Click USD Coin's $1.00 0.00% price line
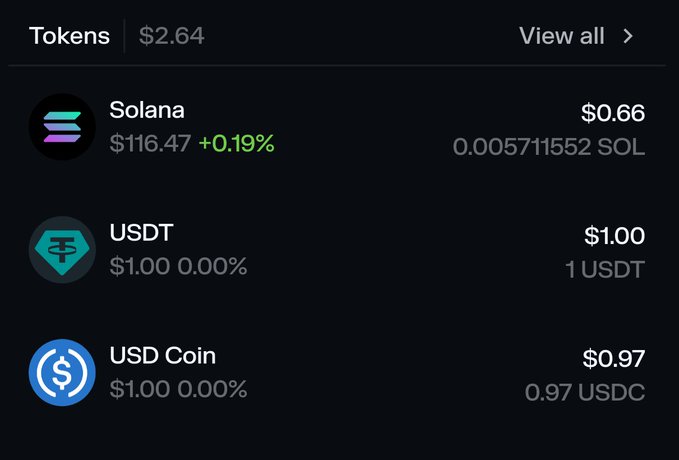This screenshot has height=460, width=679. (x=178, y=389)
